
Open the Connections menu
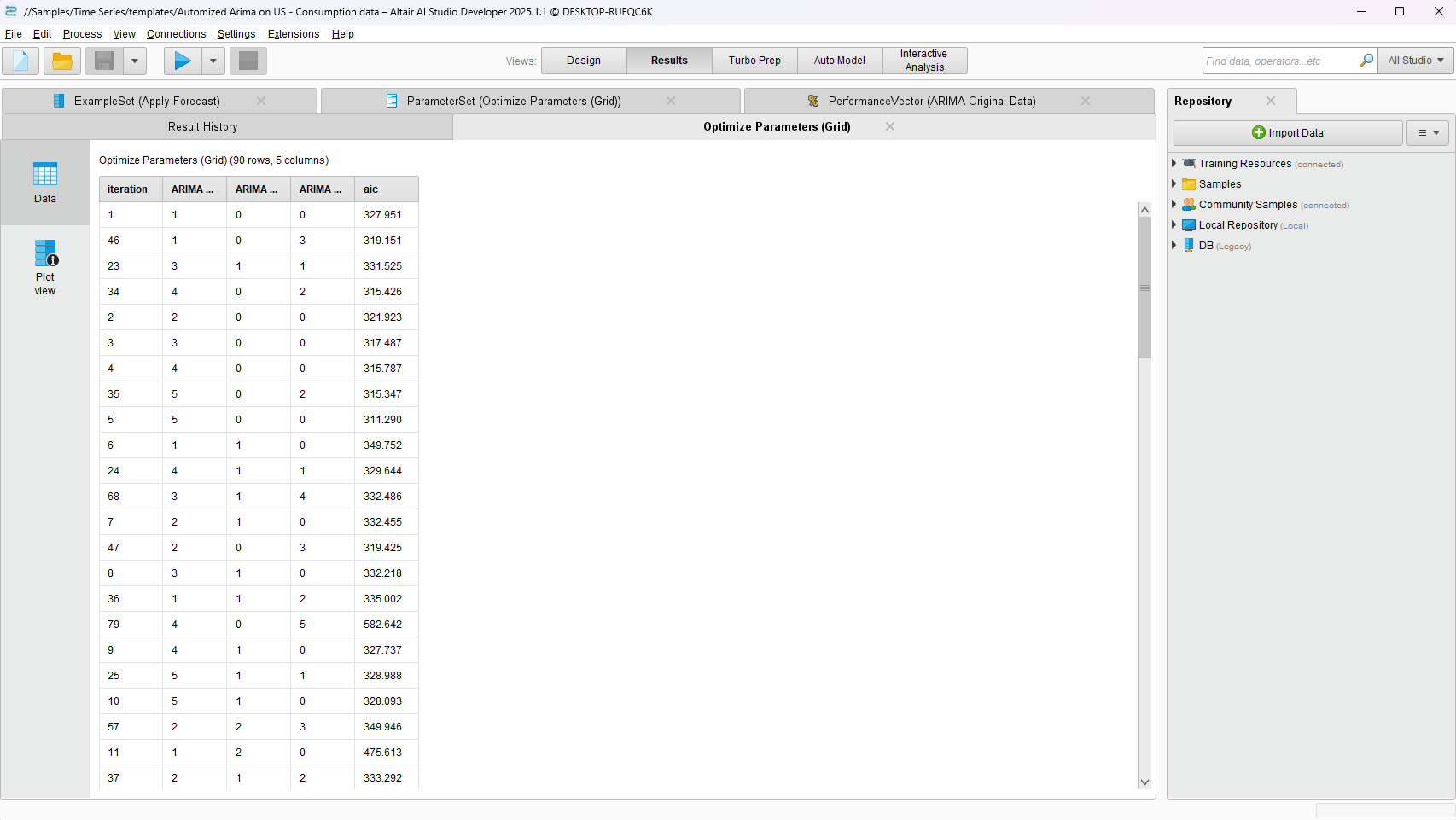[x=176, y=34]
